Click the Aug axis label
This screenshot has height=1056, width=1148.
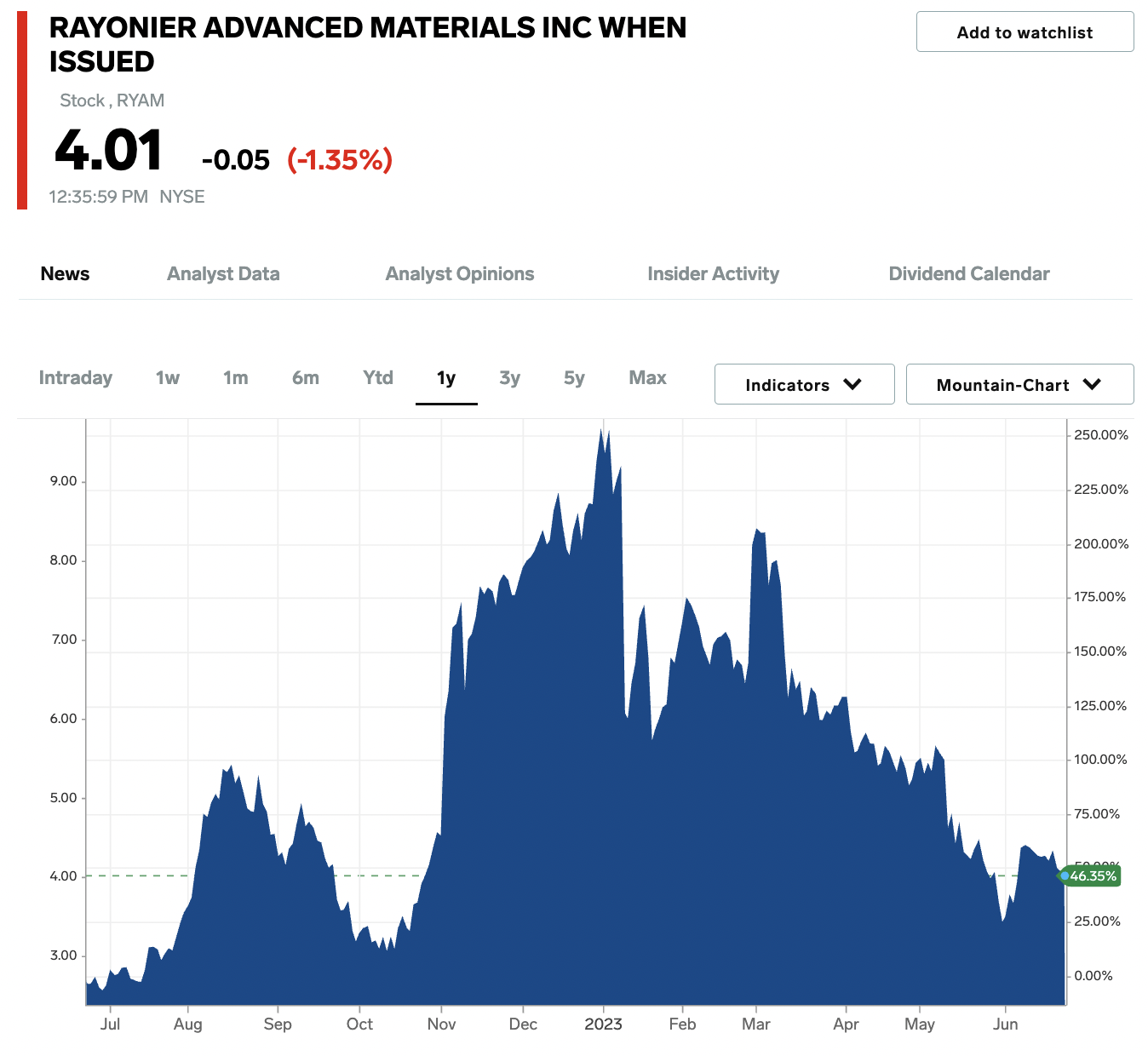tap(187, 1024)
